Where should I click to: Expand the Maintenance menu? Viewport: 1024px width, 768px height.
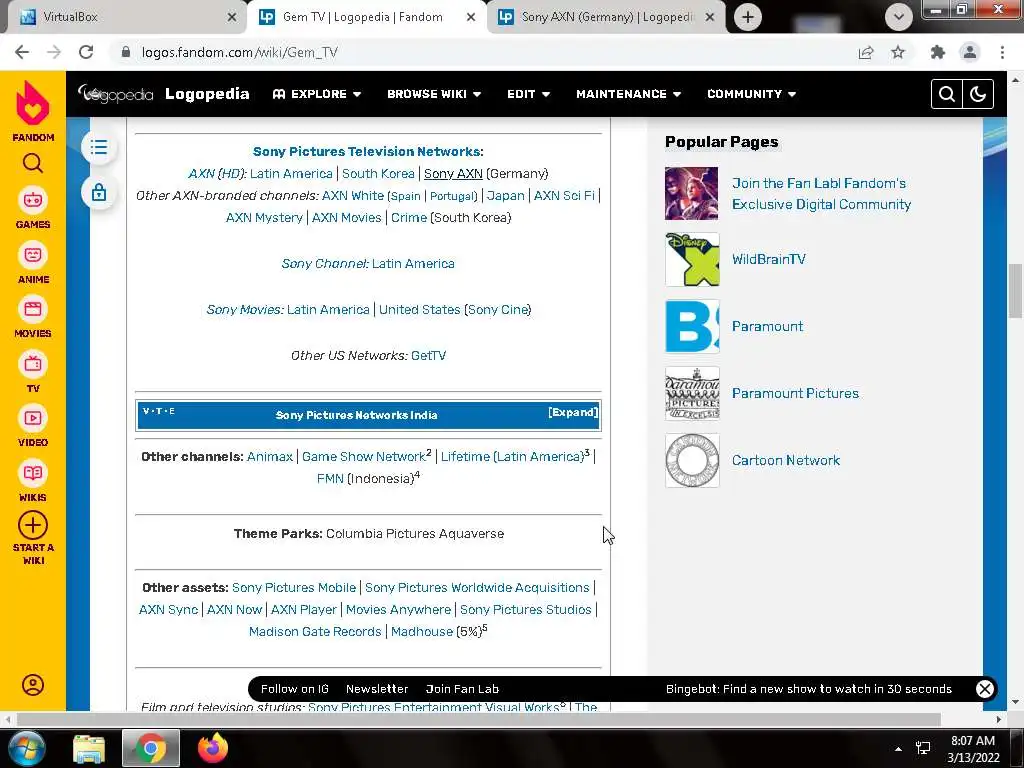[x=629, y=94]
